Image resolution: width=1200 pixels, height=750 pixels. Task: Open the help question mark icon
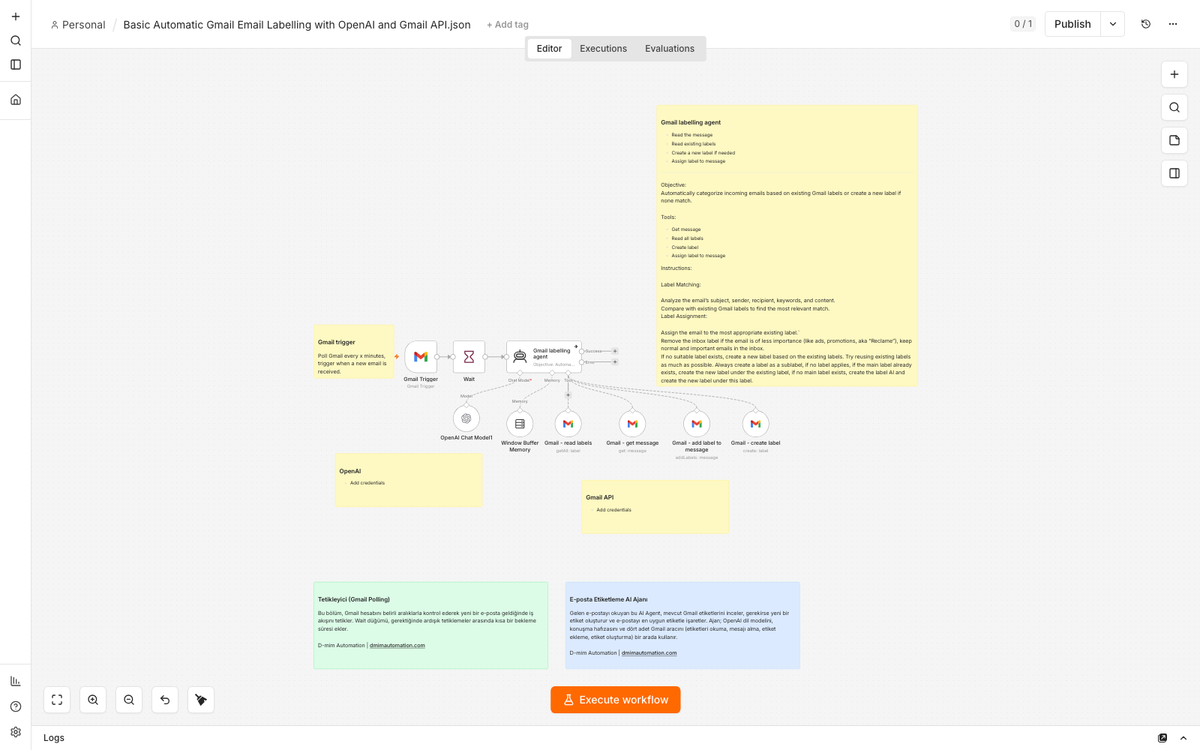15,707
